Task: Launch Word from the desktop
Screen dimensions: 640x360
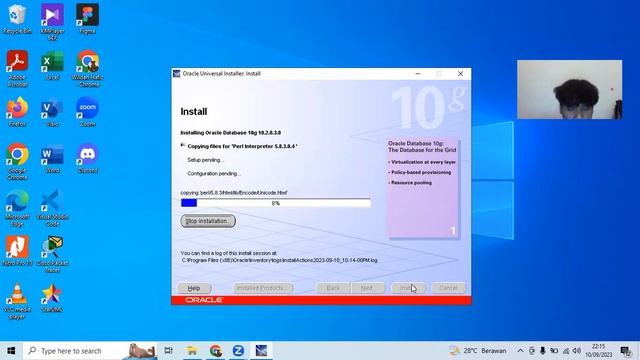Action: point(52,158)
